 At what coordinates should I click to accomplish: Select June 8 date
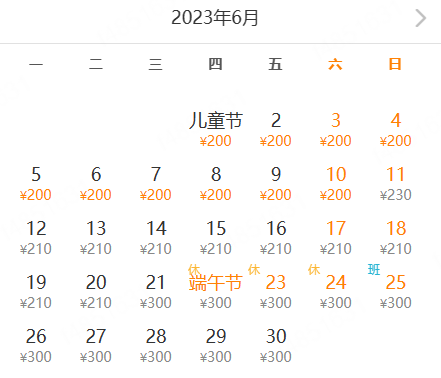coord(216,183)
